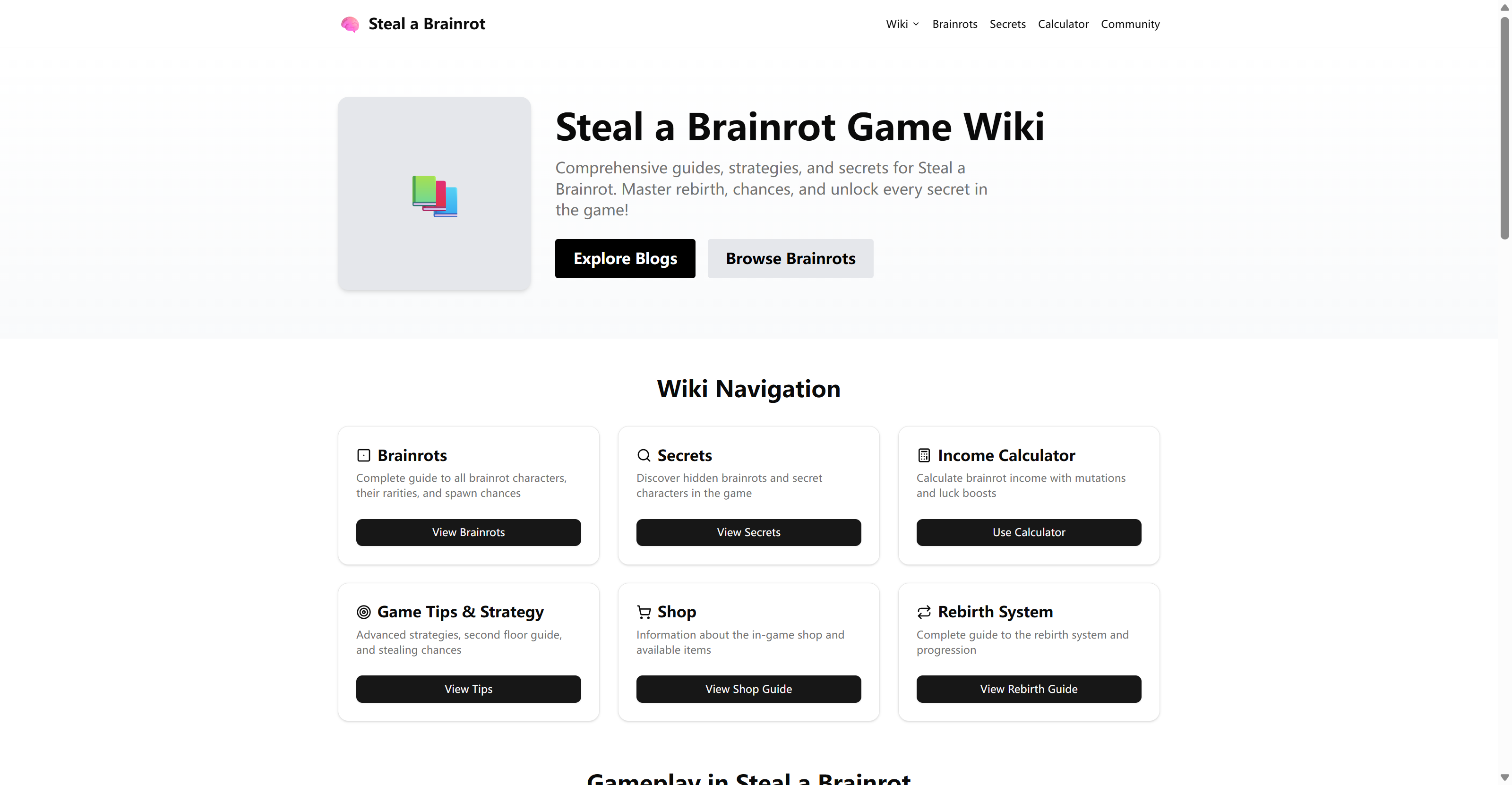Expand the Wiki dropdown chevron
This screenshot has height=785, width=1512.
click(x=916, y=24)
